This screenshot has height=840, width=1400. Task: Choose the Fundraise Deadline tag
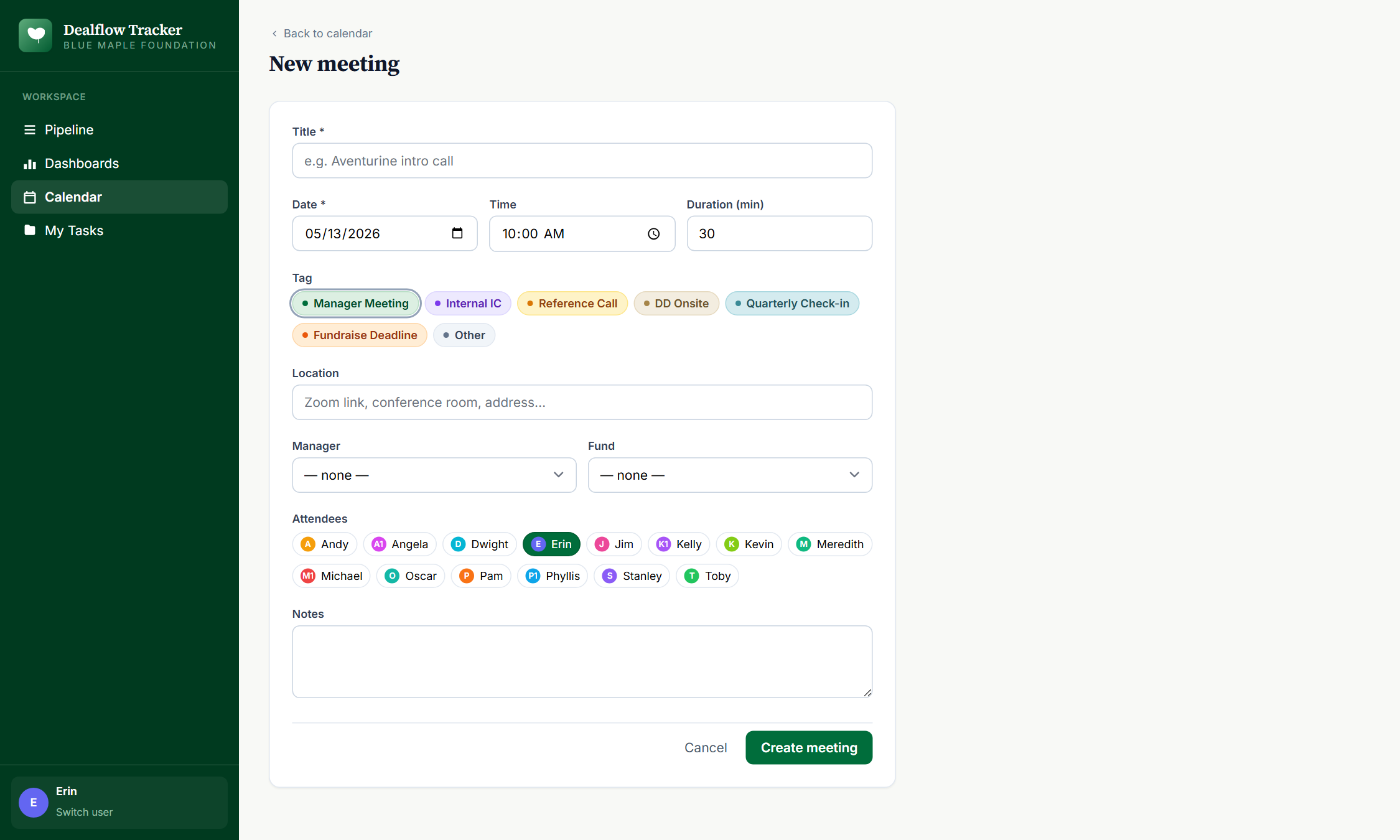(360, 335)
